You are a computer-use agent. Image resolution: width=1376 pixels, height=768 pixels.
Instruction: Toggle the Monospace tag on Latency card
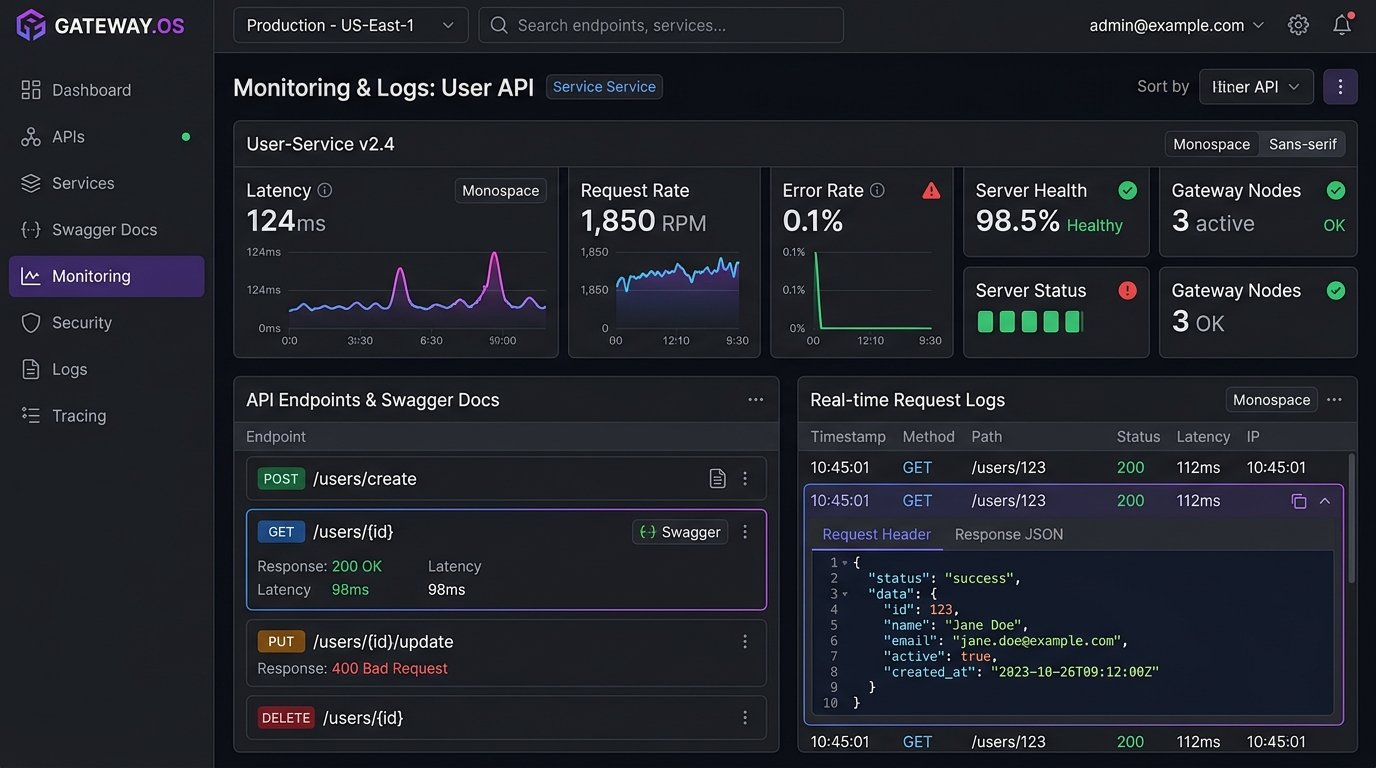pyautogui.click(x=501, y=190)
